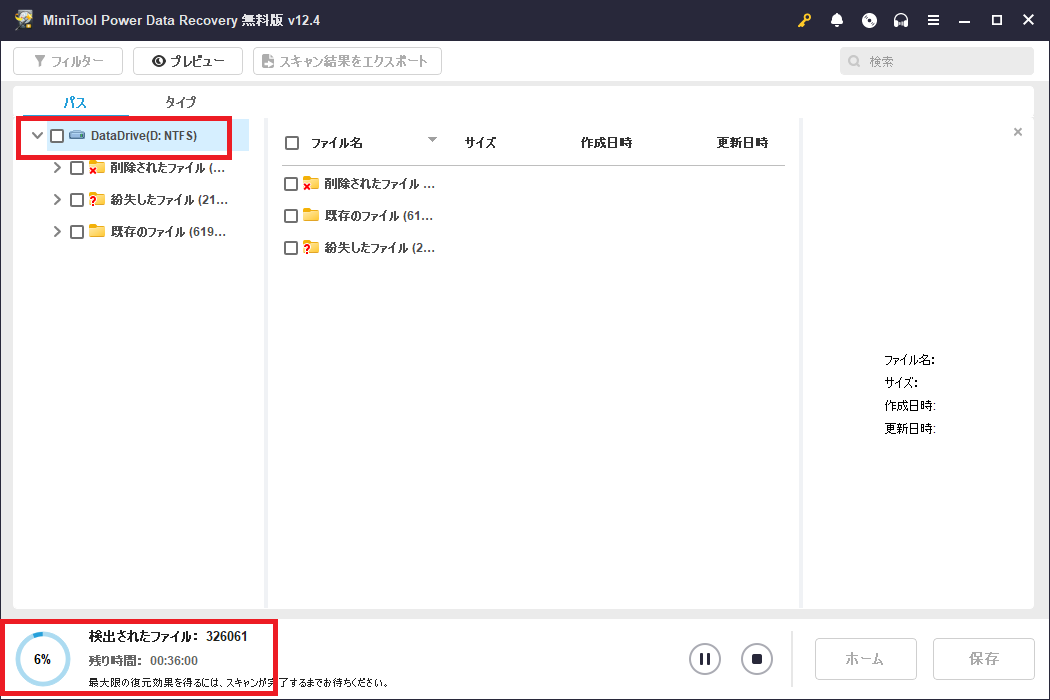Toggle the select-all checkbox beside ファイル名
The image size is (1050, 700).
(x=292, y=143)
